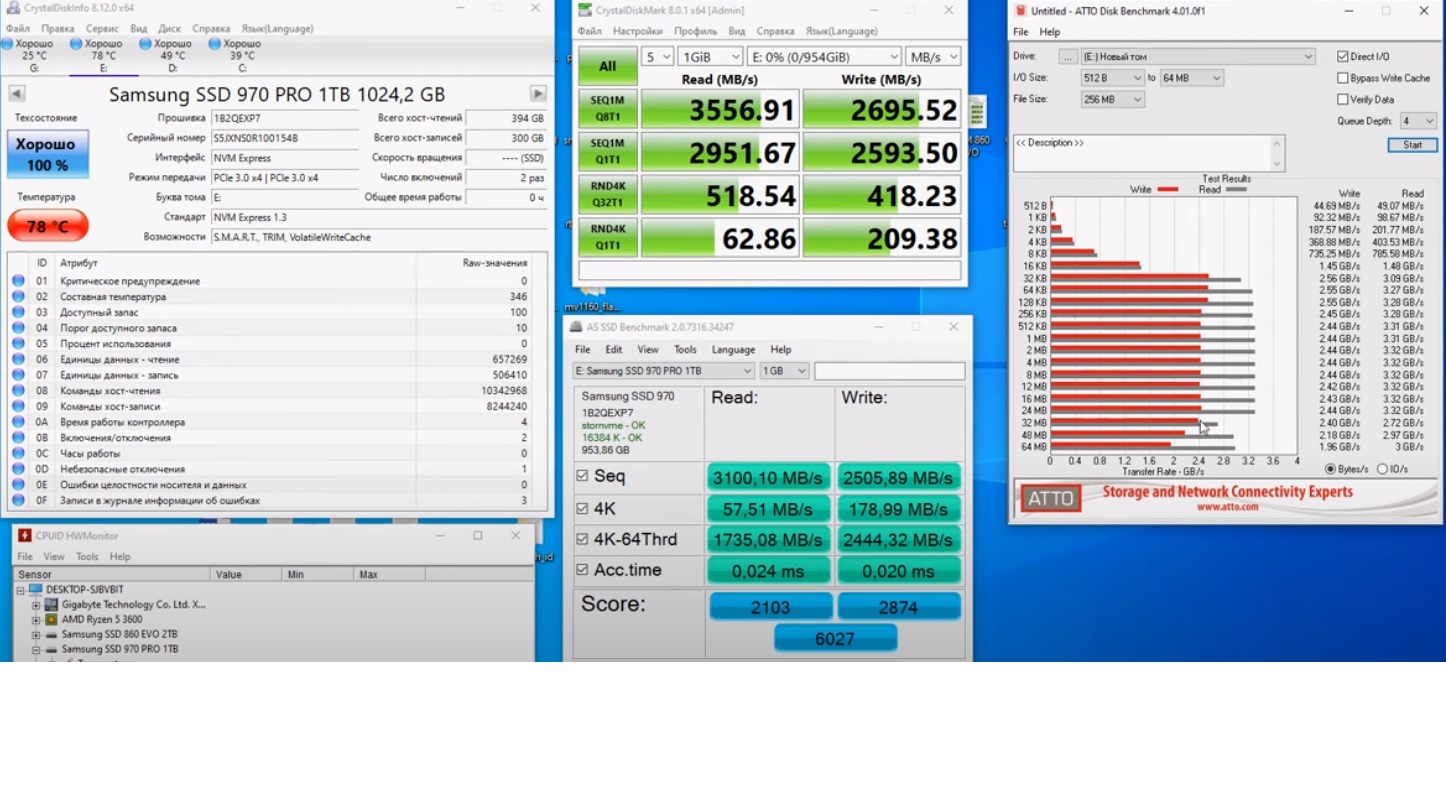Click the ATTO Description text field
This screenshot has height=786, width=1446.
click(x=1149, y=154)
